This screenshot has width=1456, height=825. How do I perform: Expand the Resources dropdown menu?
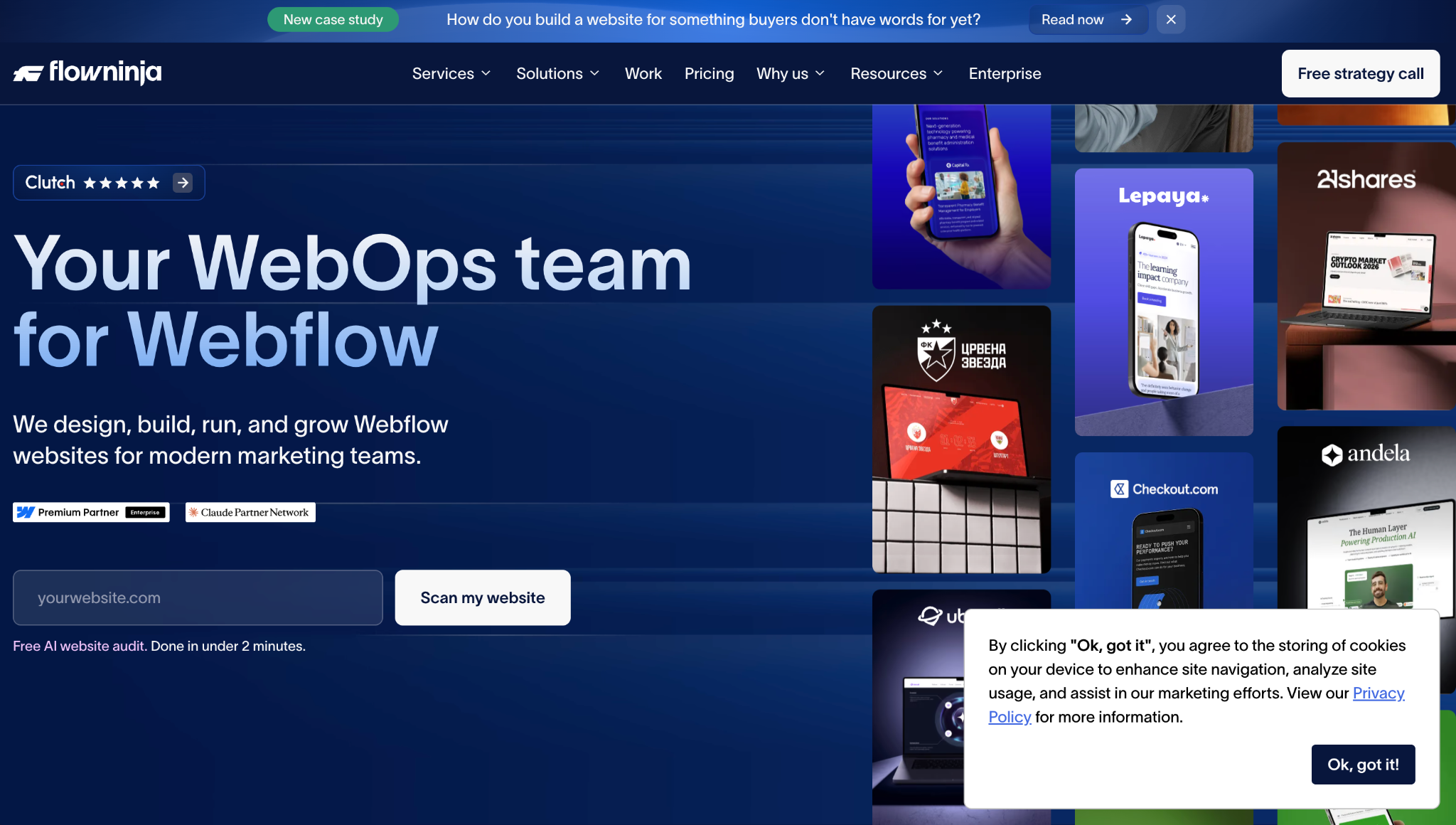tap(896, 73)
